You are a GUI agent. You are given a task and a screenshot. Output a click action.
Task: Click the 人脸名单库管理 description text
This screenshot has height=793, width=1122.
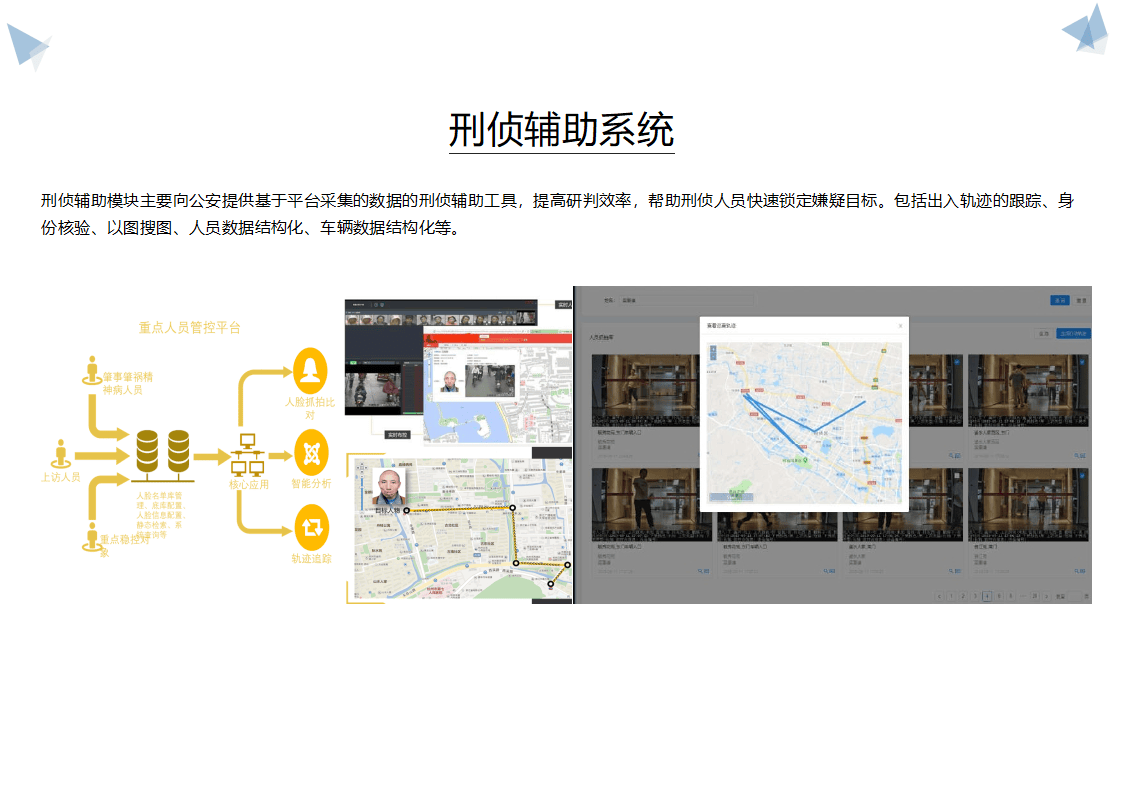160,515
